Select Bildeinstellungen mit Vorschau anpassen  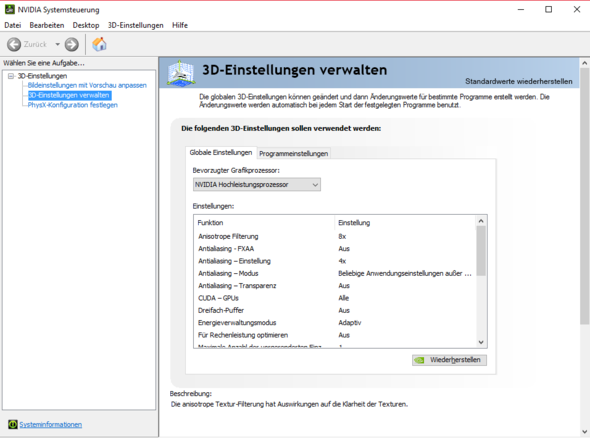tap(87, 85)
